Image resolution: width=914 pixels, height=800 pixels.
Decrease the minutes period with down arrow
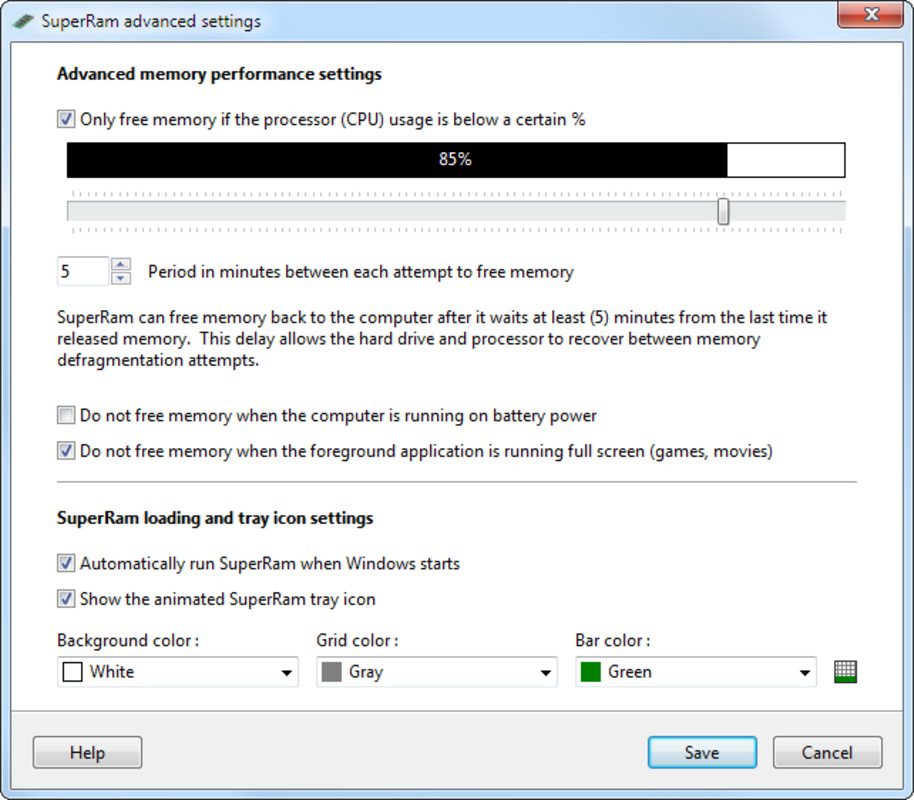121,278
